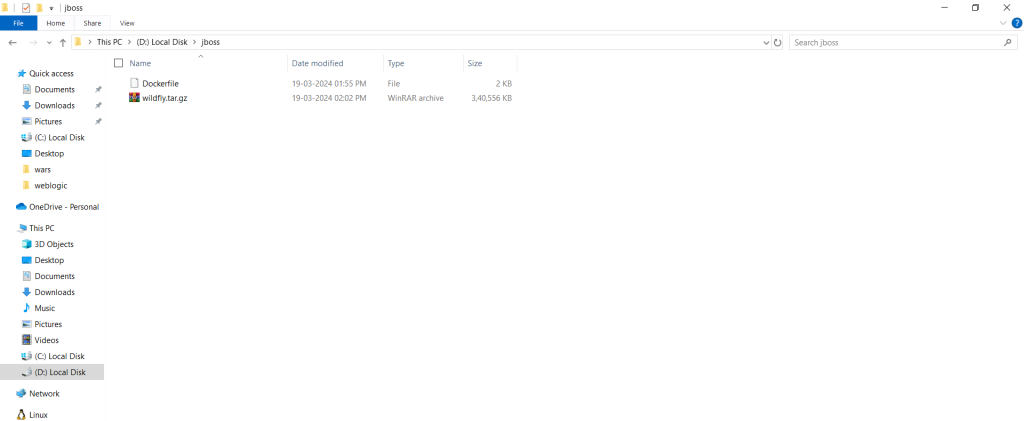Viewport: 1024px width, 421px height.
Task: Sort by the Type column header
Action: click(x=396, y=63)
